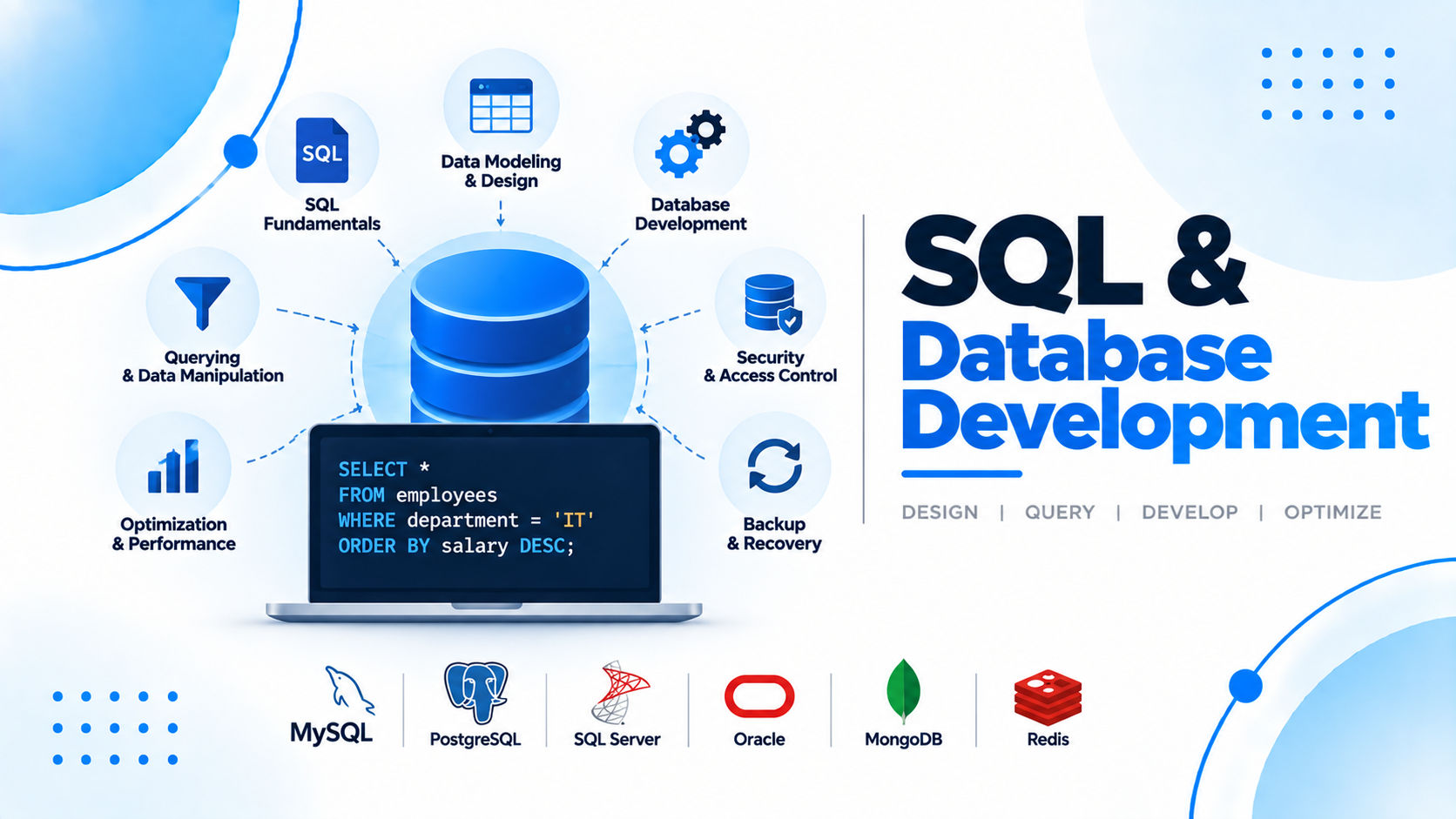Click the PostgreSQL elephant logo

475,692
